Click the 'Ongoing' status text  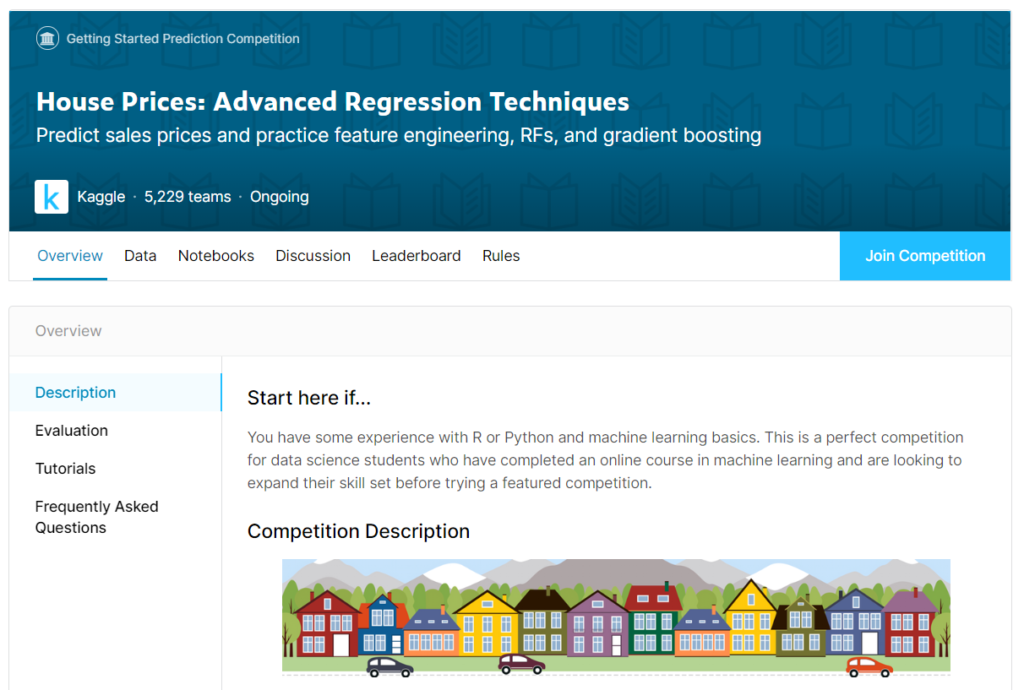(x=280, y=196)
